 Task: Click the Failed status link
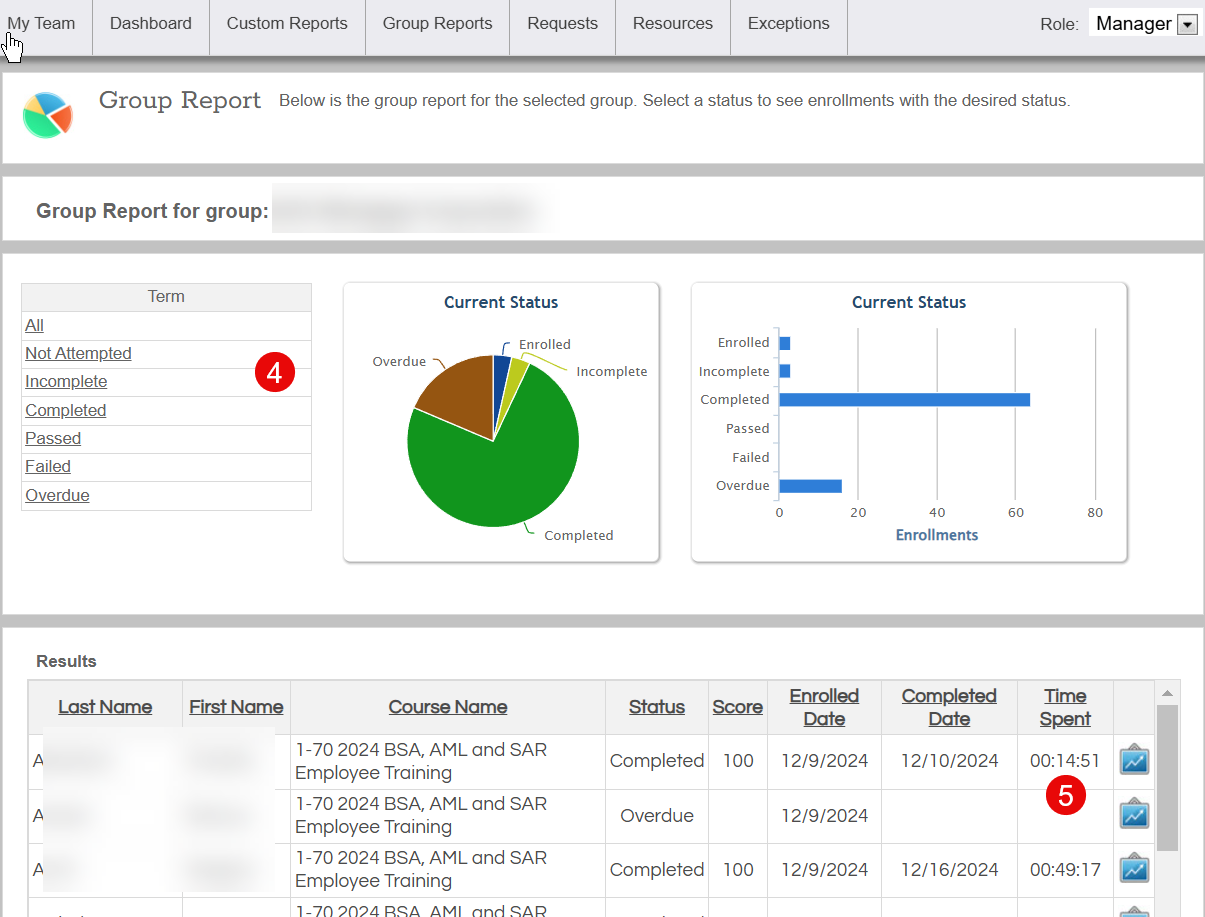pos(48,466)
